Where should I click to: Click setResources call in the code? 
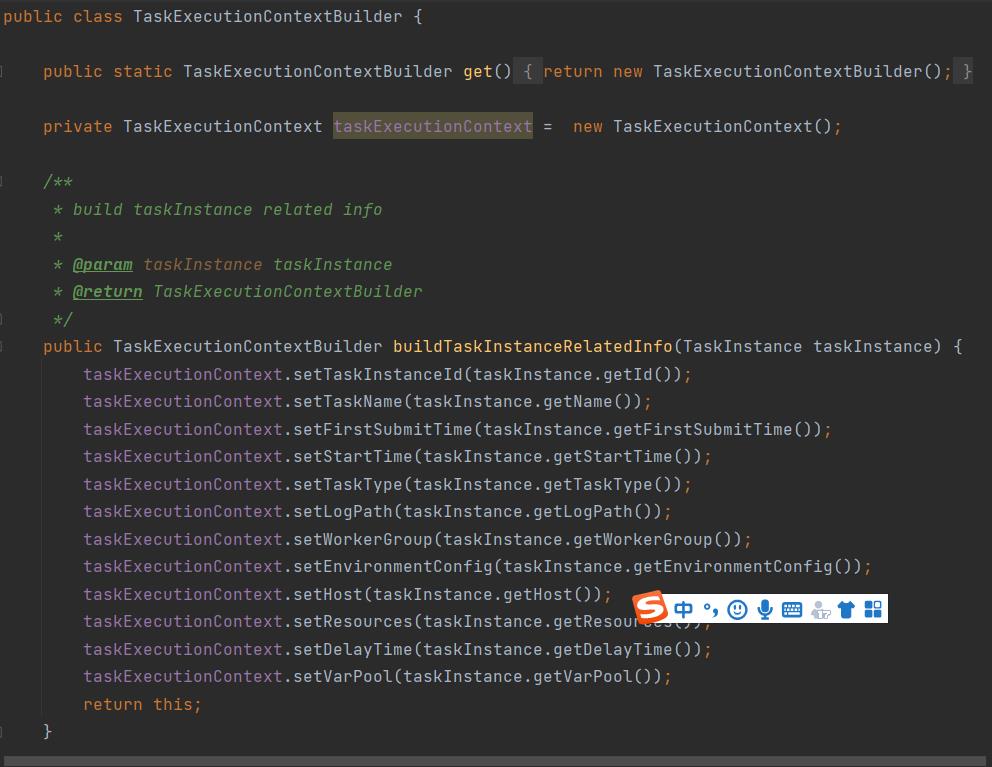[x=353, y=622]
